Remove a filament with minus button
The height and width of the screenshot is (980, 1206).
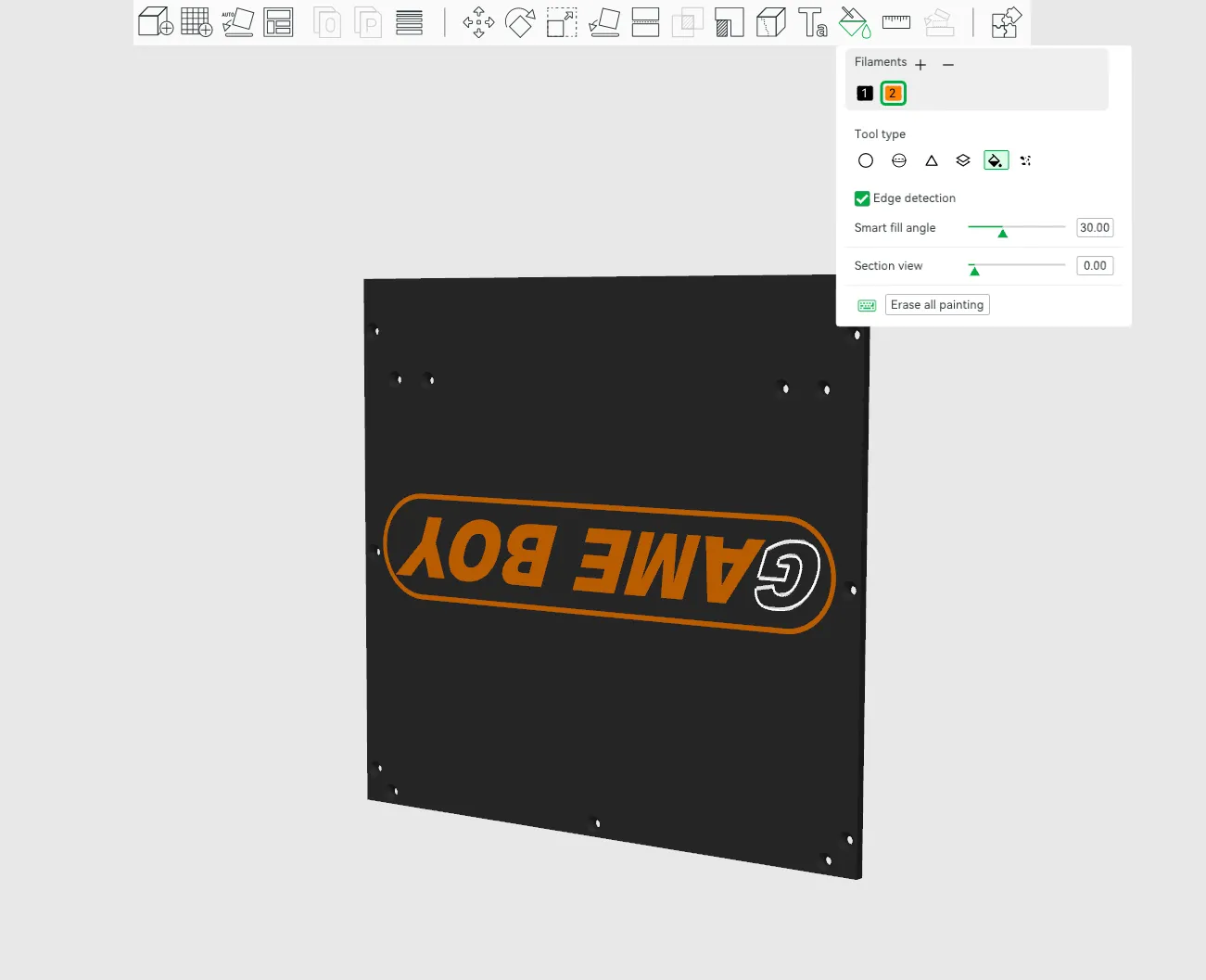[948, 64]
